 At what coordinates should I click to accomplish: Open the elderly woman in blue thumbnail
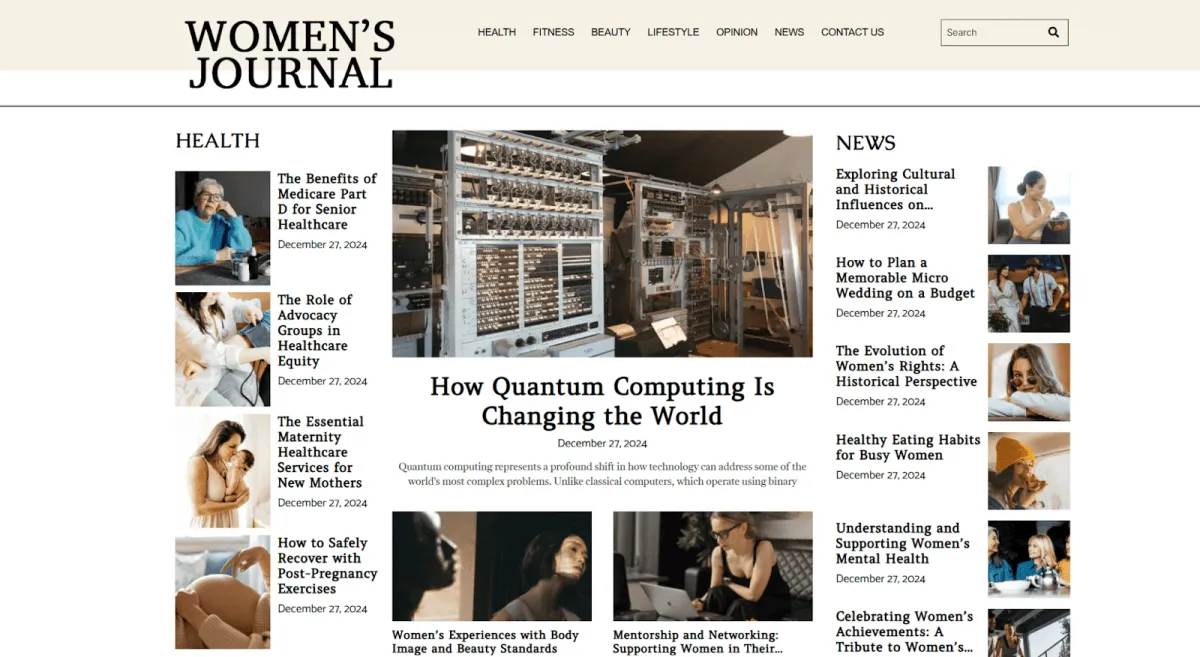pos(222,228)
